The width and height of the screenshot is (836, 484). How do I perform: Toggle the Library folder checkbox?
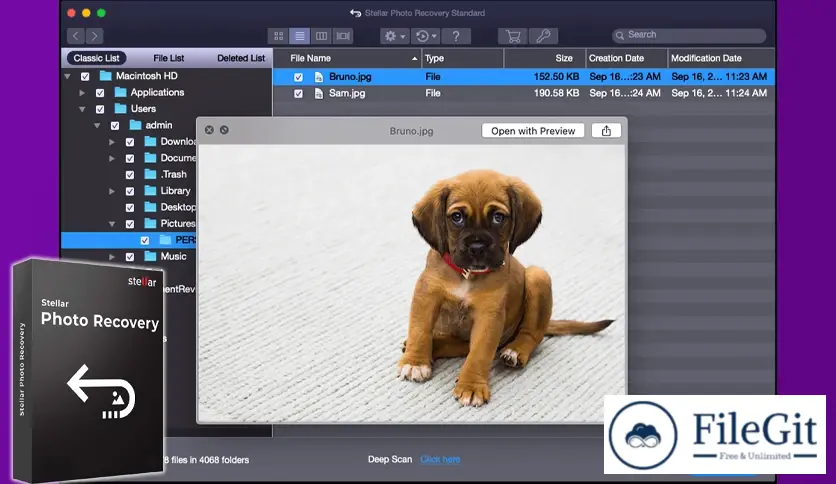coord(130,191)
